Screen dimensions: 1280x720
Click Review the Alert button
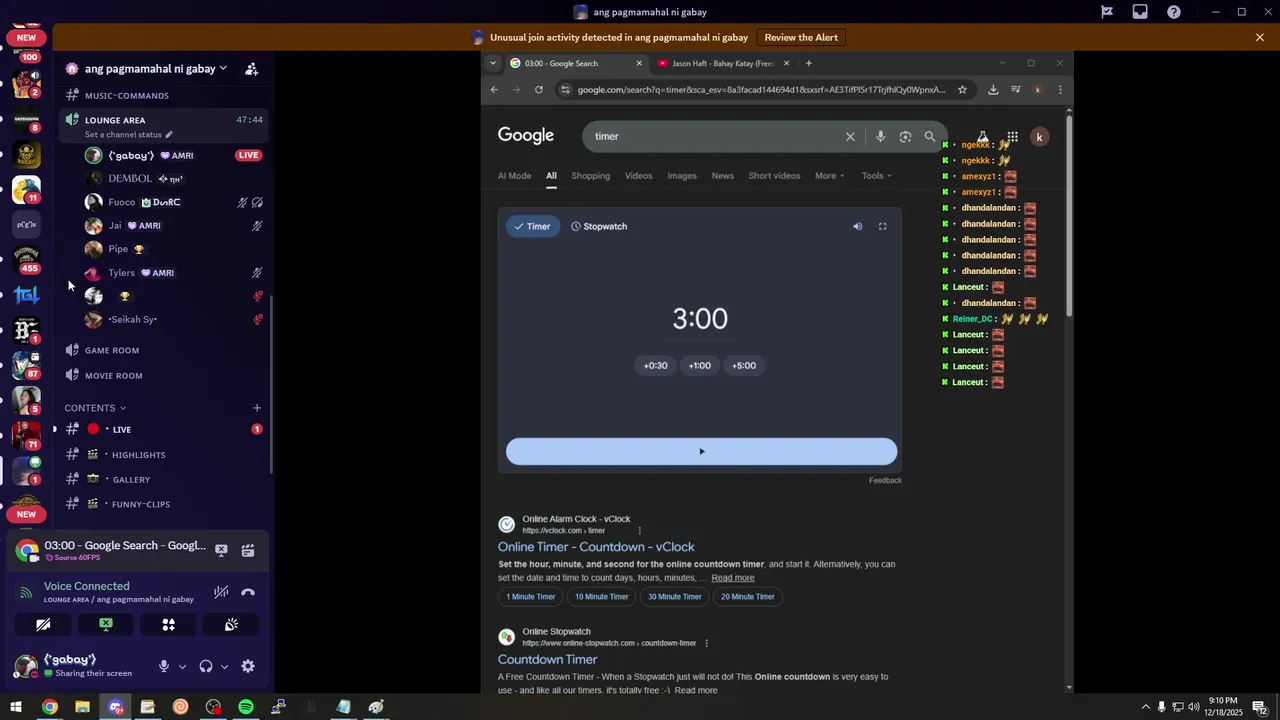coord(801,38)
